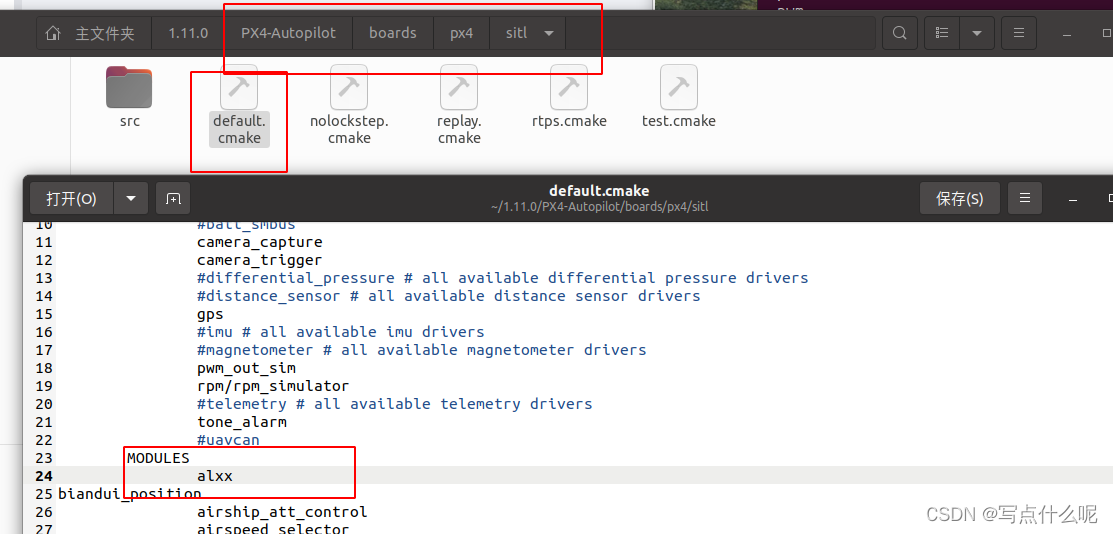
Task: Select the rtps.cmake file icon
Action: click(569, 87)
